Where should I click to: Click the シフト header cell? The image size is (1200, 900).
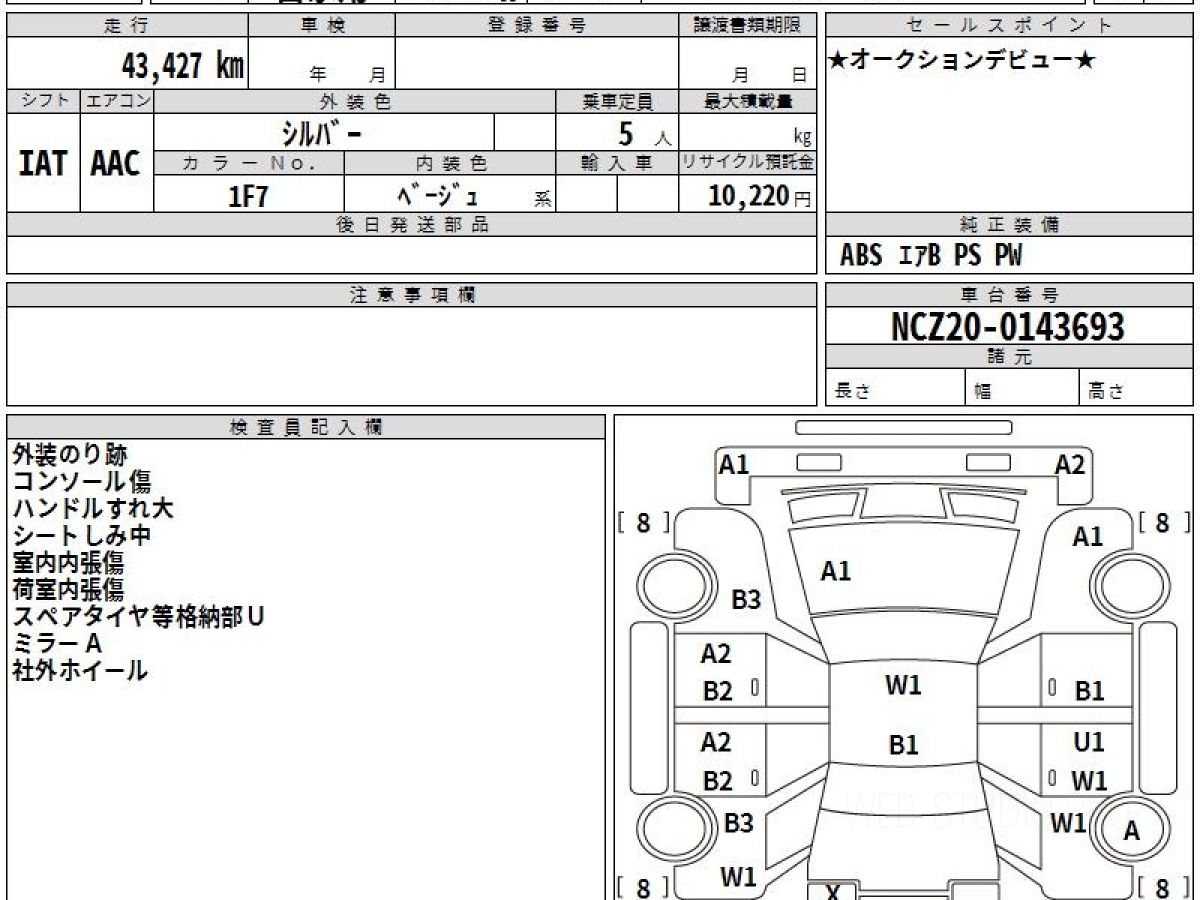(x=43, y=101)
